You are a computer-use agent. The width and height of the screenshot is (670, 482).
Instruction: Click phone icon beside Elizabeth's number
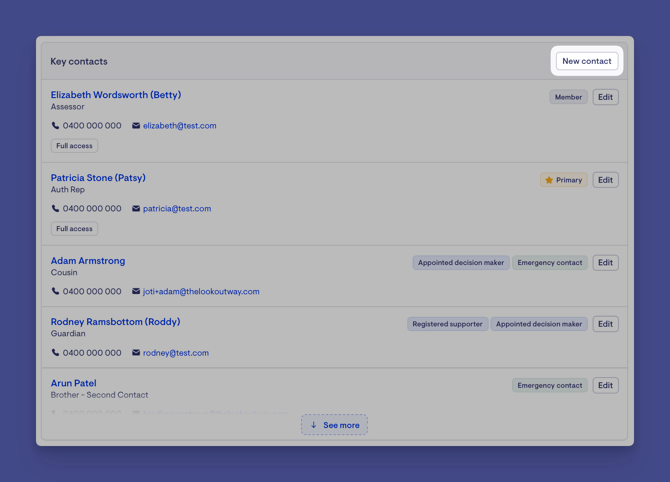(55, 126)
